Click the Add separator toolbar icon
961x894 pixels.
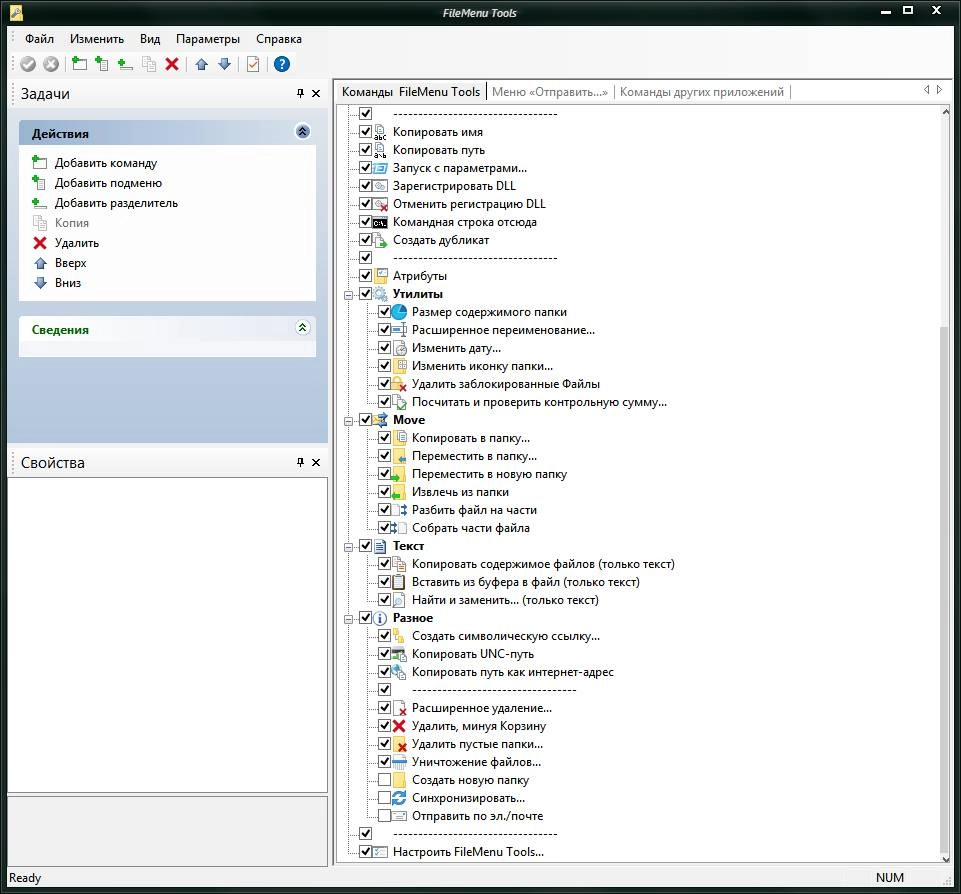[x=125, y=64]
